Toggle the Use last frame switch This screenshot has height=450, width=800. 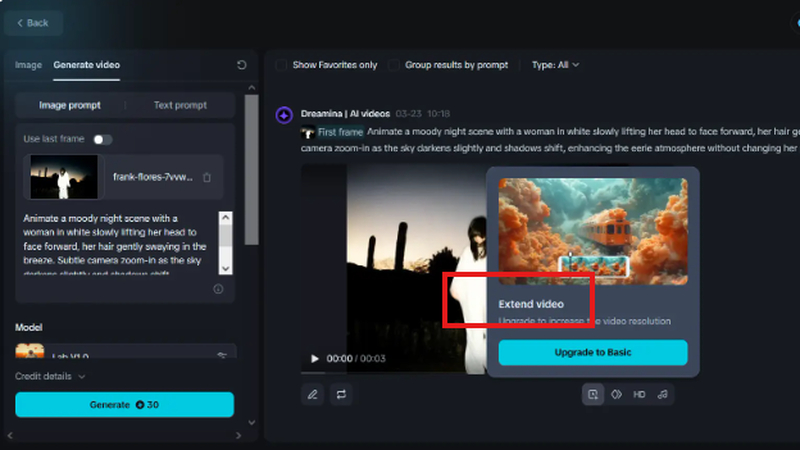103,139
